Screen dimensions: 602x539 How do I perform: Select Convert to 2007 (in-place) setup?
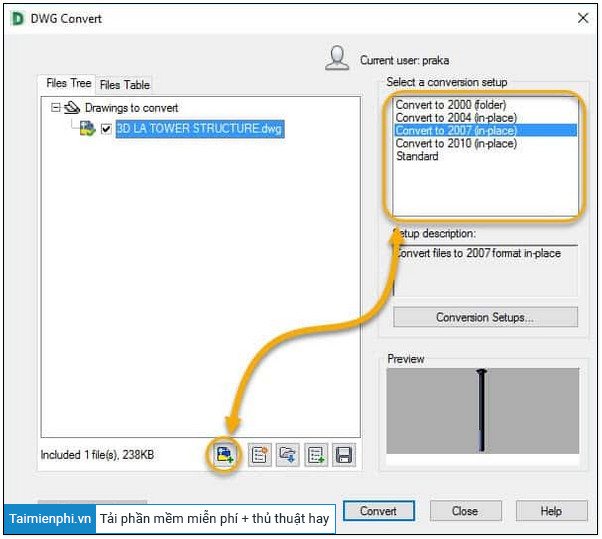pyautogui.click(x=486, y=131)
